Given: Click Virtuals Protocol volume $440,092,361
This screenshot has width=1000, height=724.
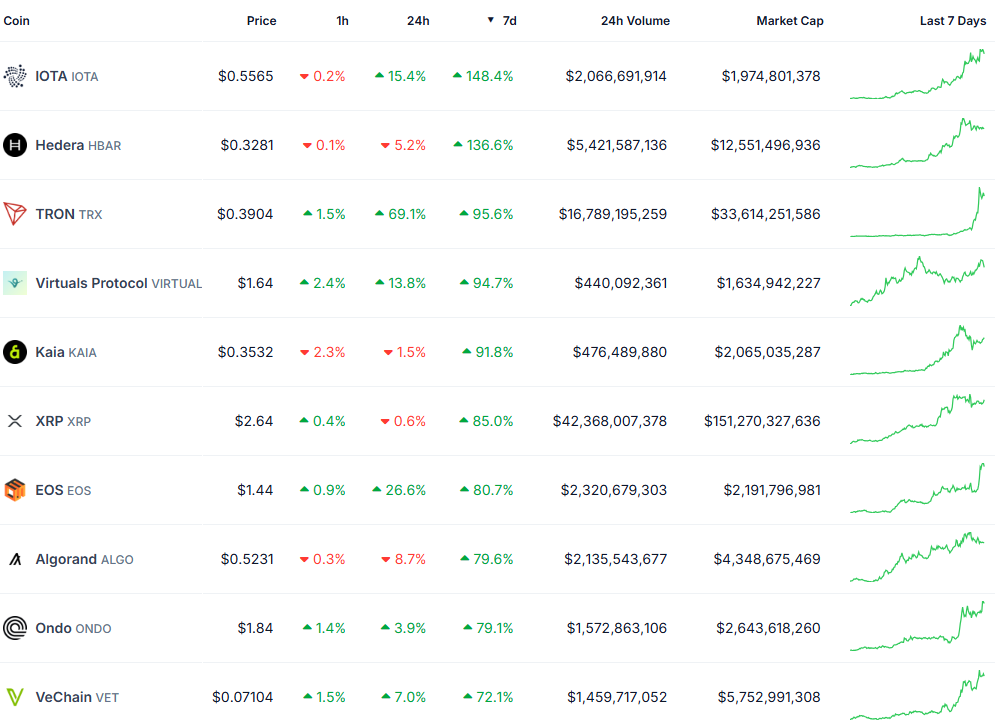Looking at the screenshot, I should [x=621, y=283].
